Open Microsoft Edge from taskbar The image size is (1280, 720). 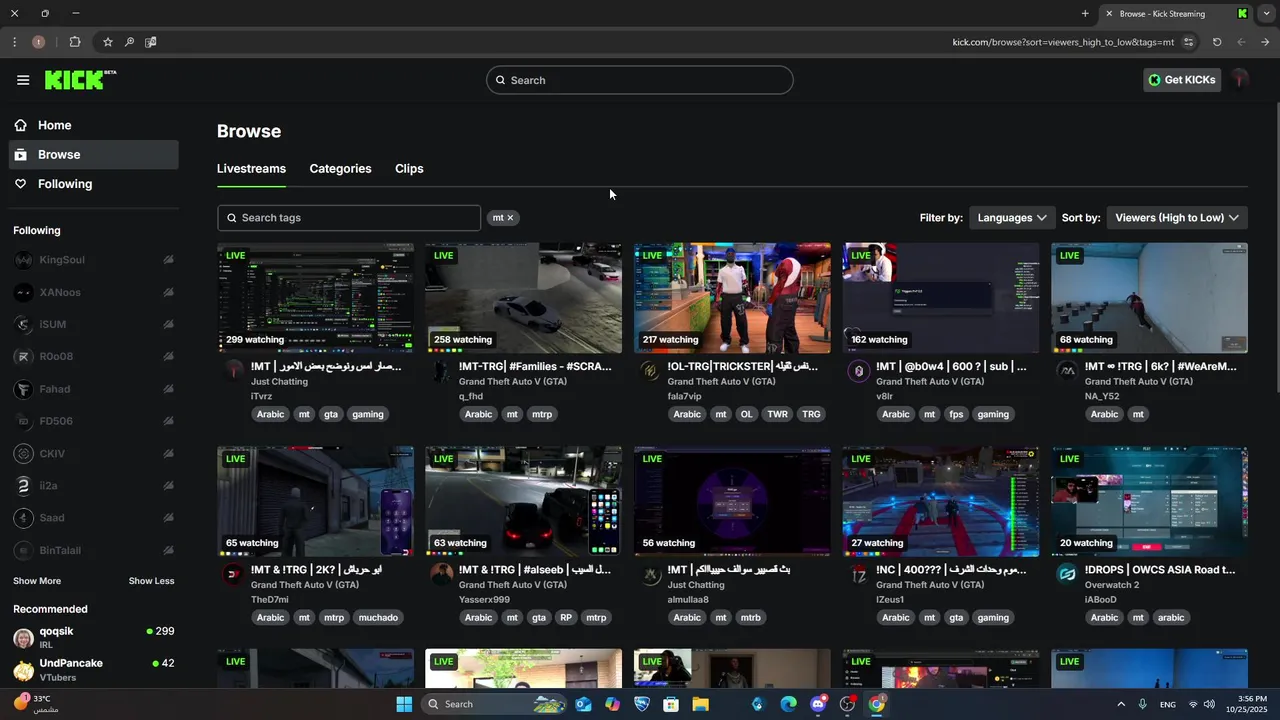pos(788,704)
